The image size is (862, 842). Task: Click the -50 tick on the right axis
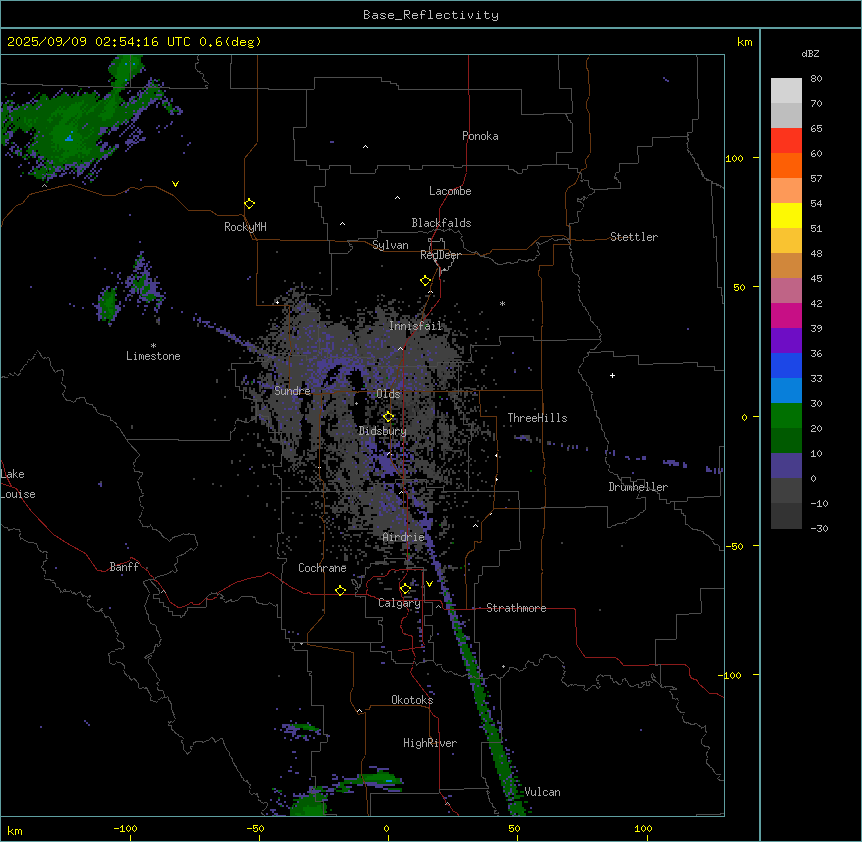(734, 546)
